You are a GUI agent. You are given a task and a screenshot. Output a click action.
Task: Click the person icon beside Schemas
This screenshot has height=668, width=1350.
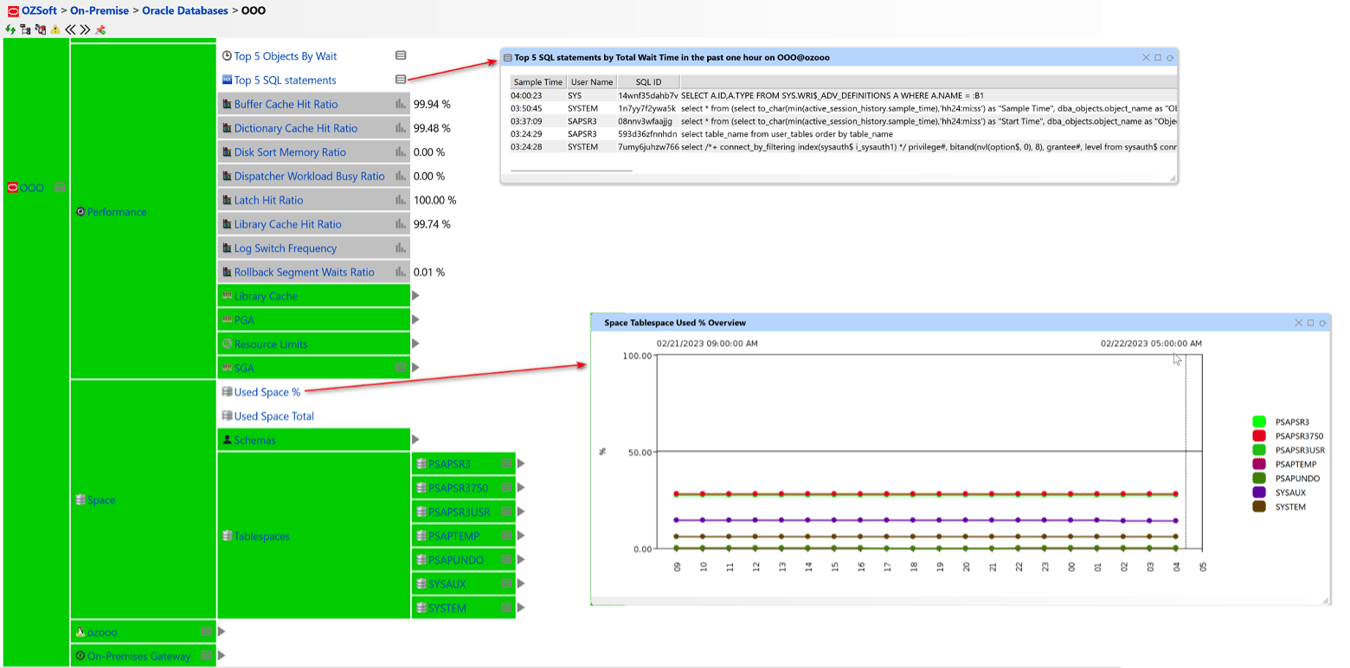click(x=227, y=440)
